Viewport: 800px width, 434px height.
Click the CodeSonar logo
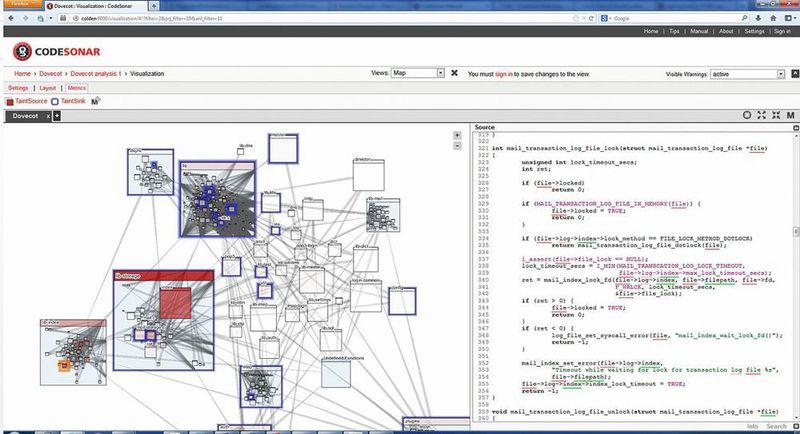click(x=57, y=52)
